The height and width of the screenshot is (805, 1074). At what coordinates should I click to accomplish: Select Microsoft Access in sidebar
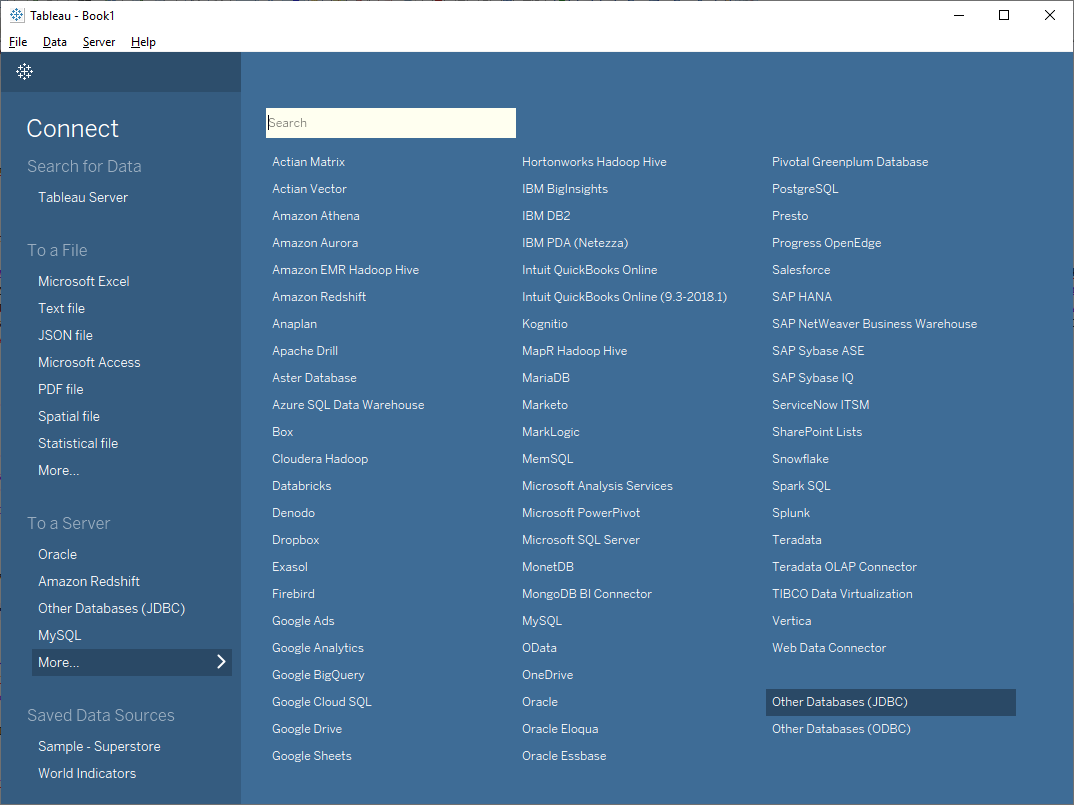coord(89,362)
